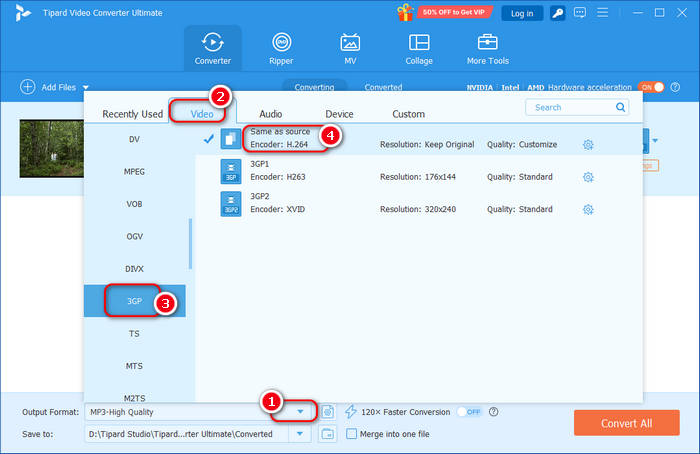This screenshot has width=700, height=454.
Task: Click the Log in button
Action: [522, 13]
